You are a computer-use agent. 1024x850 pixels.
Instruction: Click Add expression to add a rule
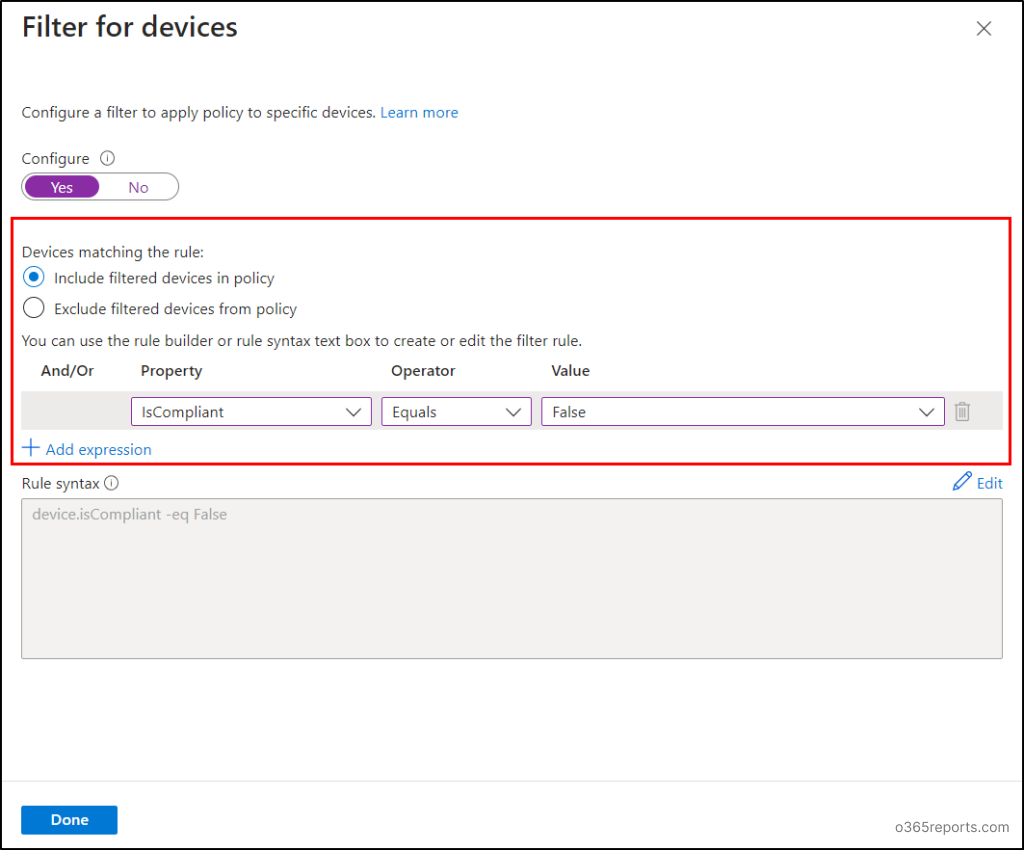click(97, 449)
